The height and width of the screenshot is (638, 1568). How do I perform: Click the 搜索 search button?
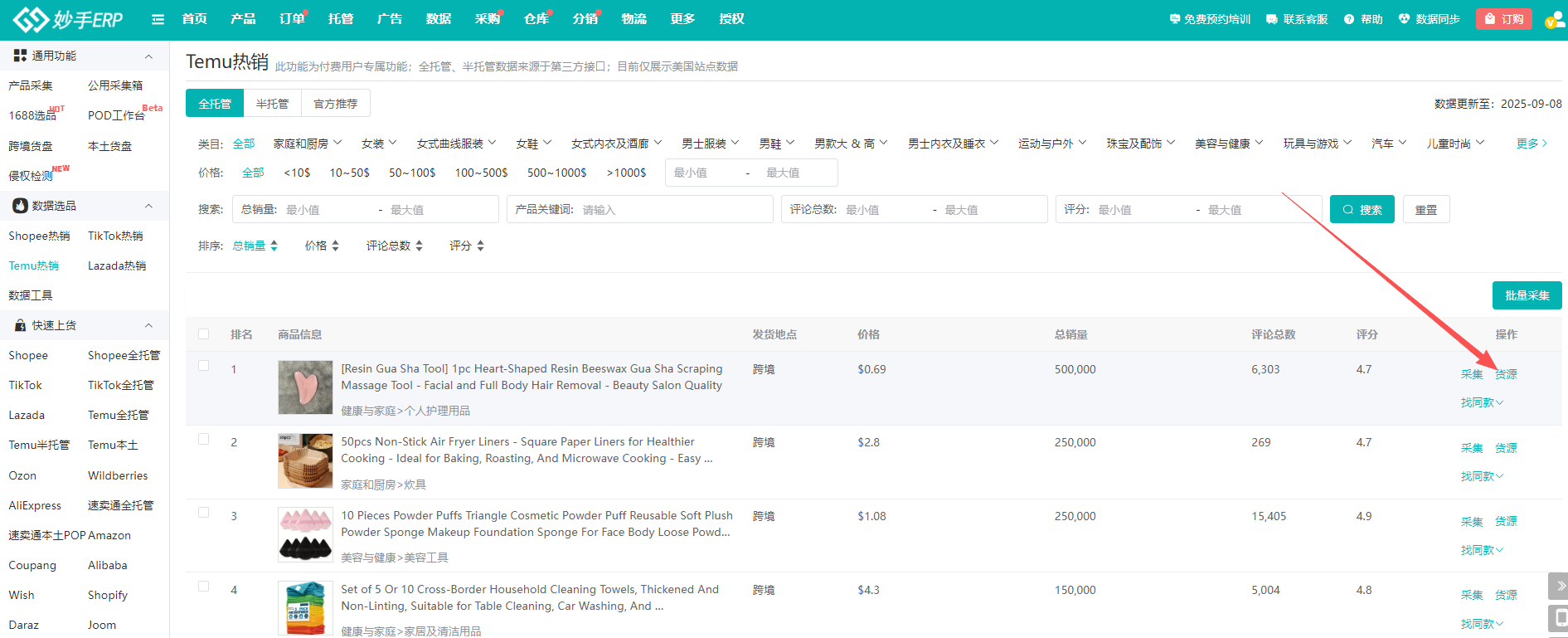click(x=1362, y=210)
